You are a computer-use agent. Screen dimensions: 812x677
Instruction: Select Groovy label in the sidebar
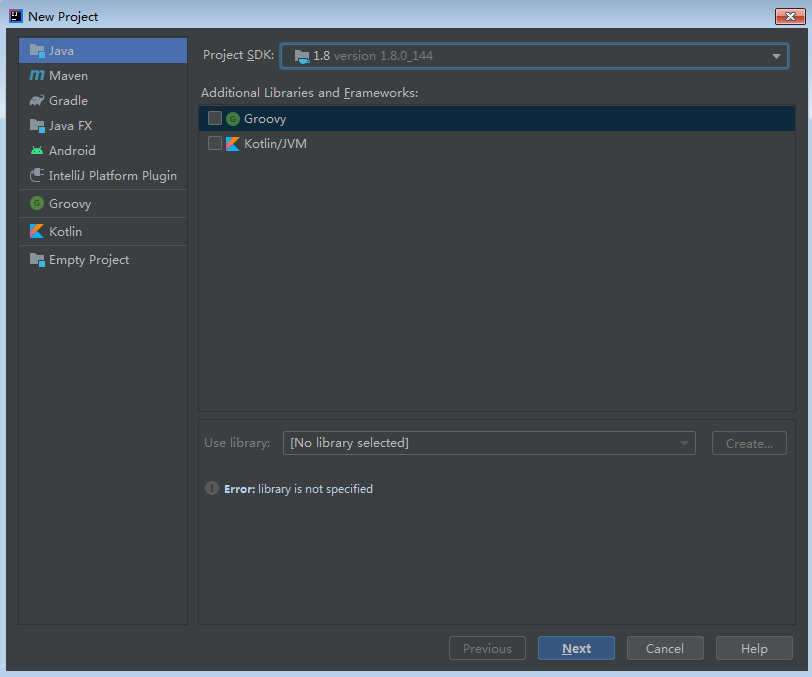pyautogui.click(x=70, y=204)
